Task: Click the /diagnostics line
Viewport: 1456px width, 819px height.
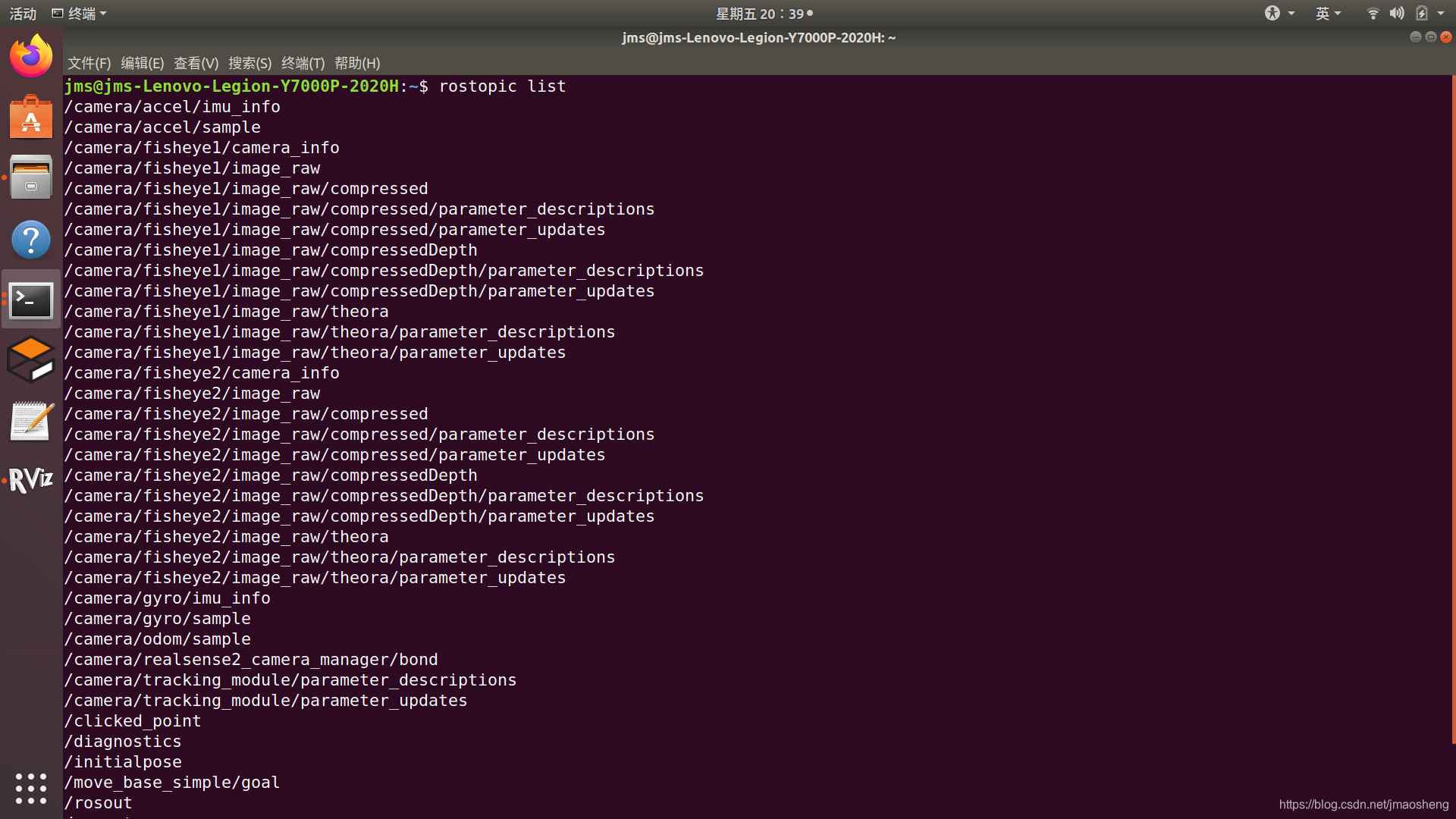Action: coord(123,741)
